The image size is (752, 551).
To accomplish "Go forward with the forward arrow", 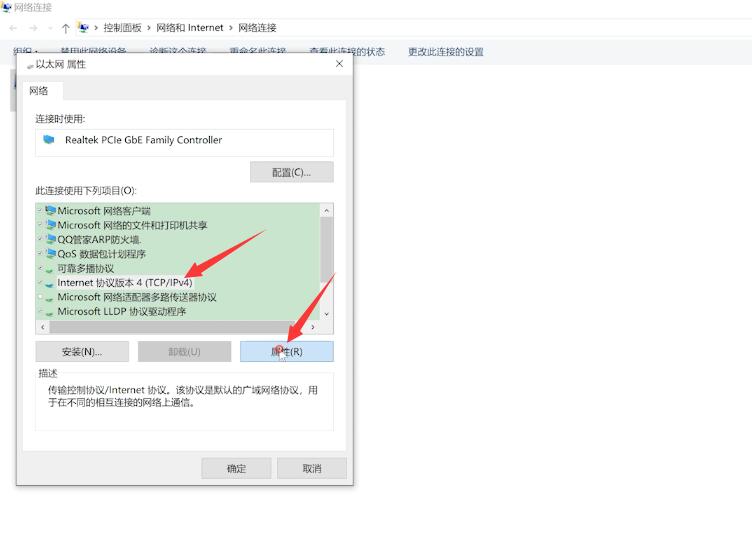I will click(33, 28).
